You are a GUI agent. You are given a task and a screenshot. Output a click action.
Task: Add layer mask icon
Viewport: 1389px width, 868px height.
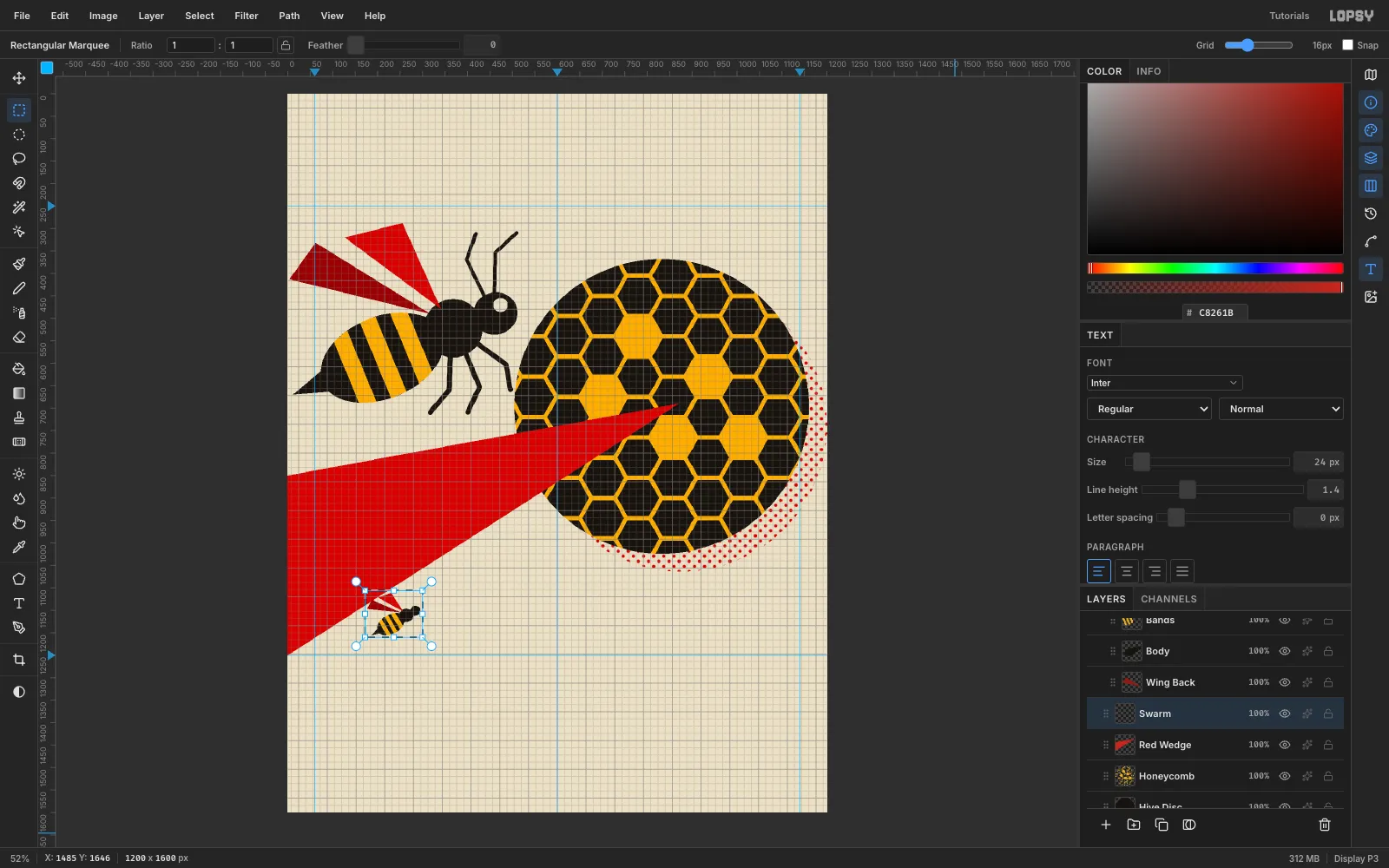1189,825
